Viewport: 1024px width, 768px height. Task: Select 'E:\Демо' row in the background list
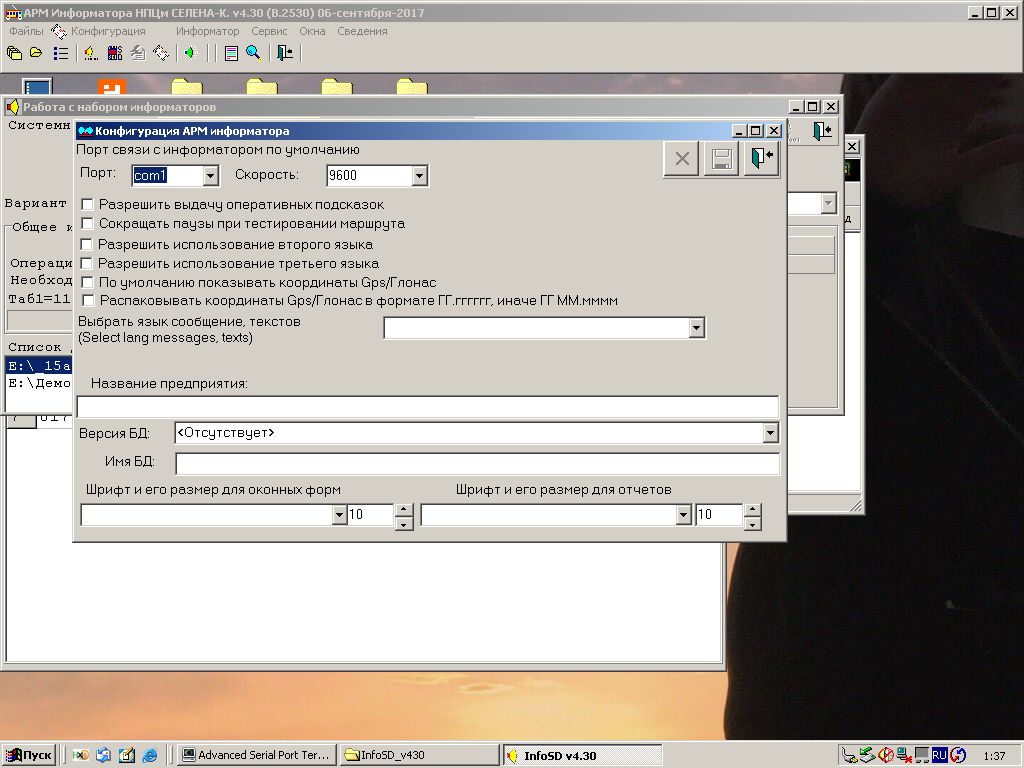(39, 383)
